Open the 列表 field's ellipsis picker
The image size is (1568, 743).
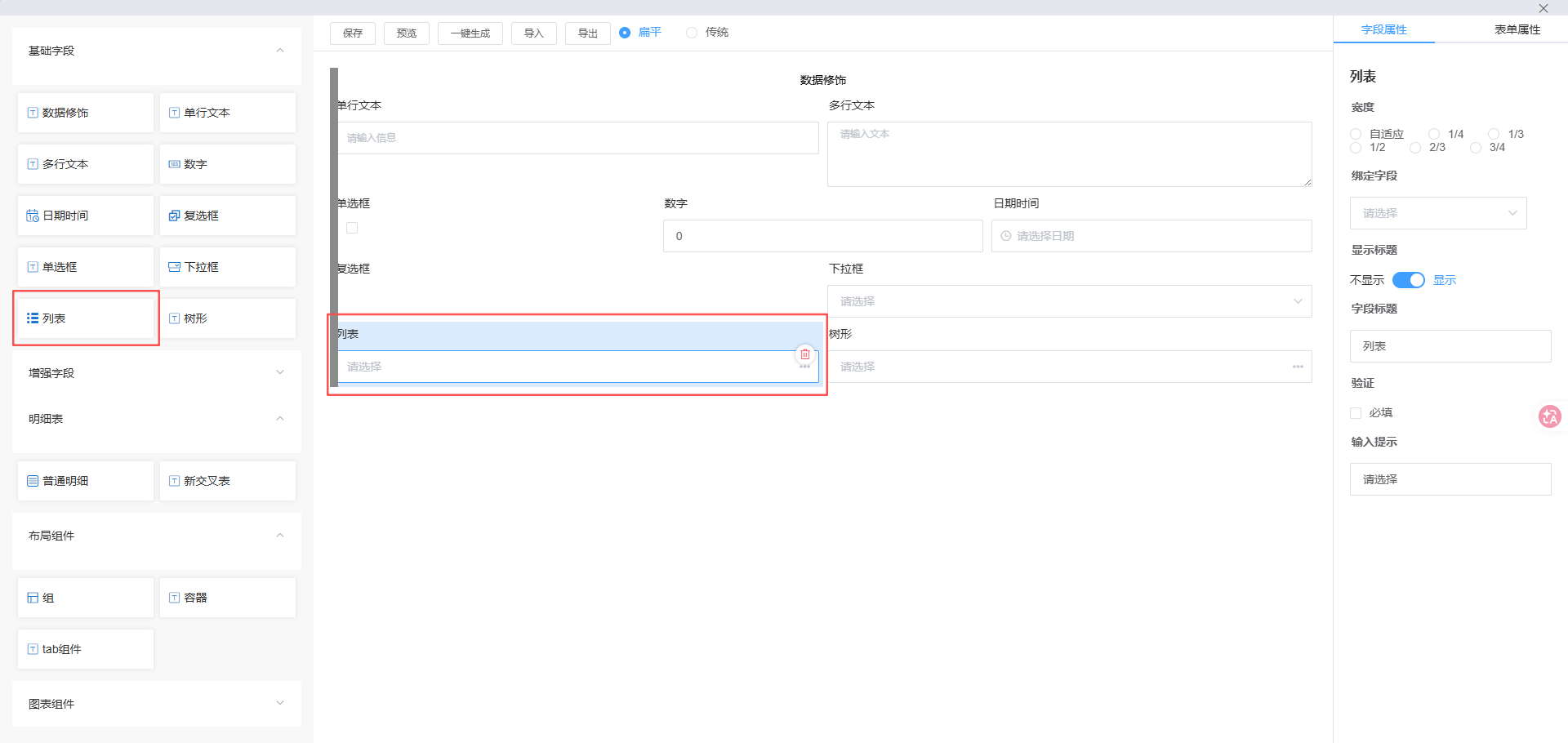[x=804, y=367]
